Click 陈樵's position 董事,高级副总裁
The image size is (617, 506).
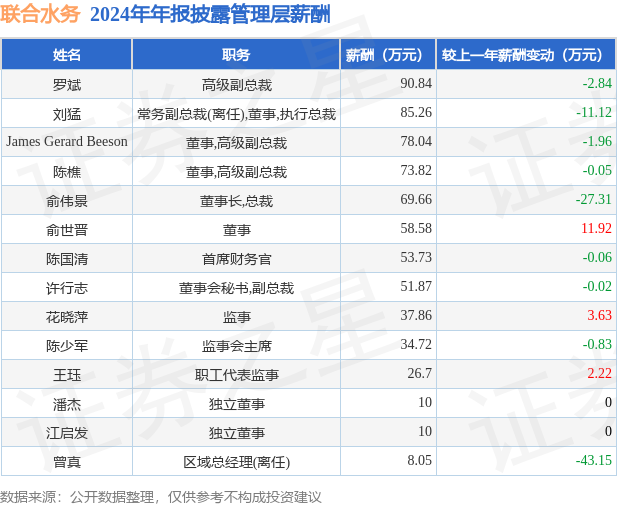[236, 172]
